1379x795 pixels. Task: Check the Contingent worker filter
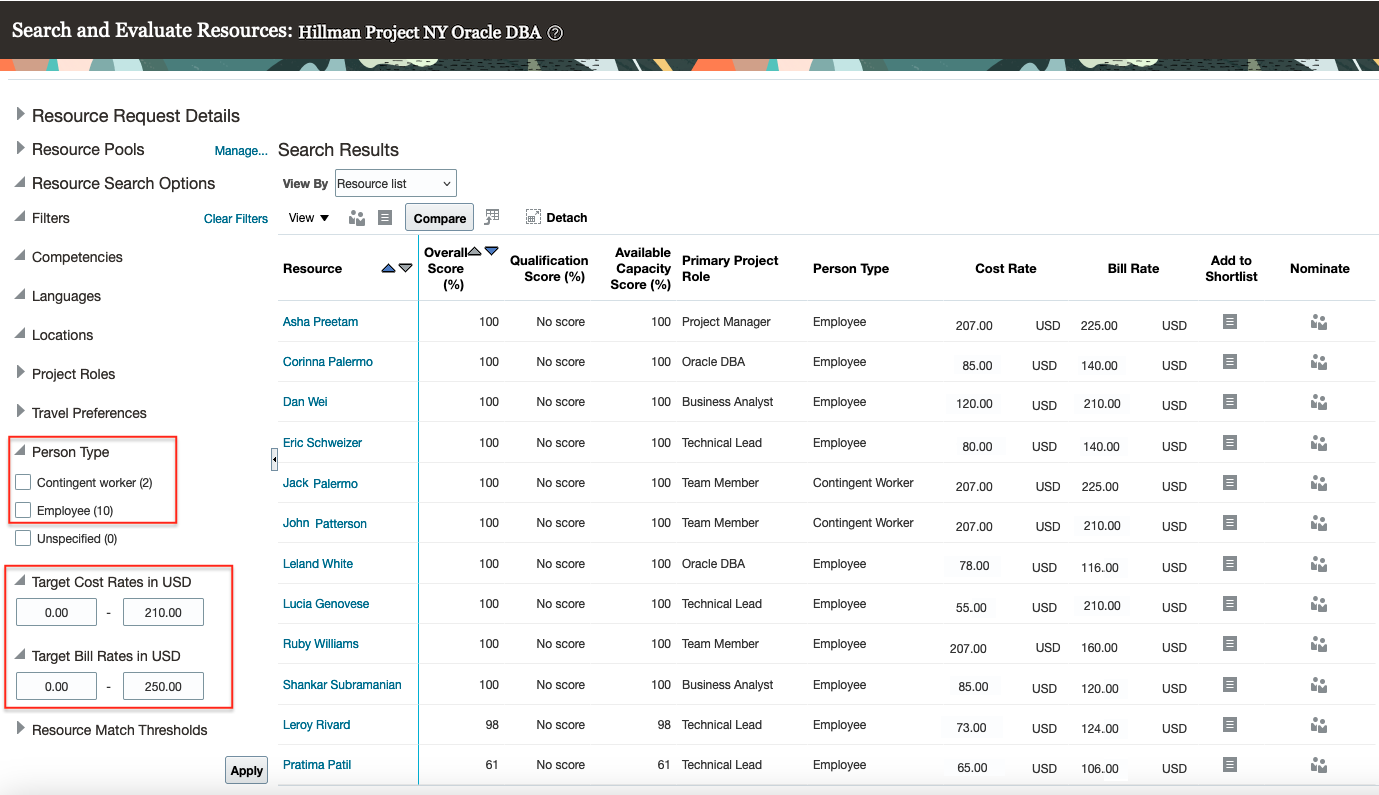pyautogui.click(x=23, y=483)
